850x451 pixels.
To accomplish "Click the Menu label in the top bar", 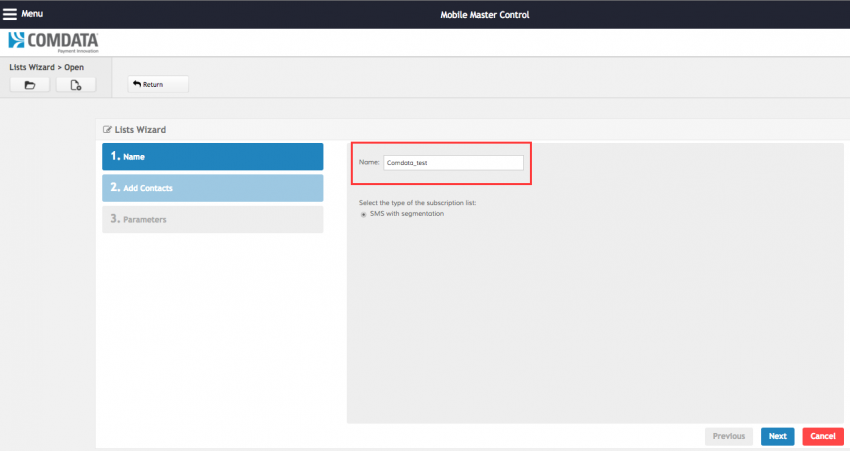I will tap(32, 14).
